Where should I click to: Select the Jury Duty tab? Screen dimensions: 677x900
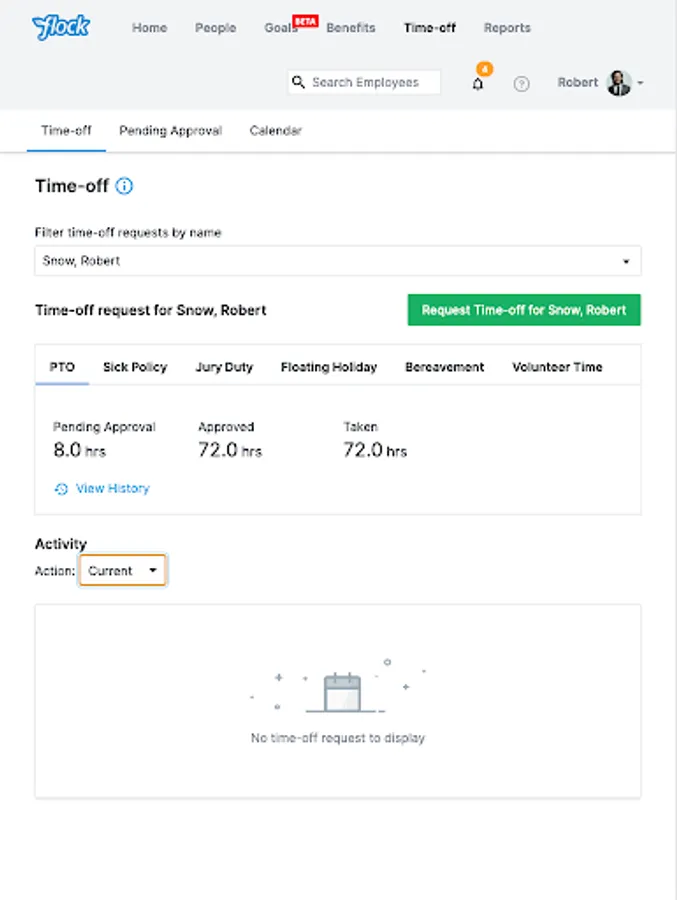click(x=224, y=367)
